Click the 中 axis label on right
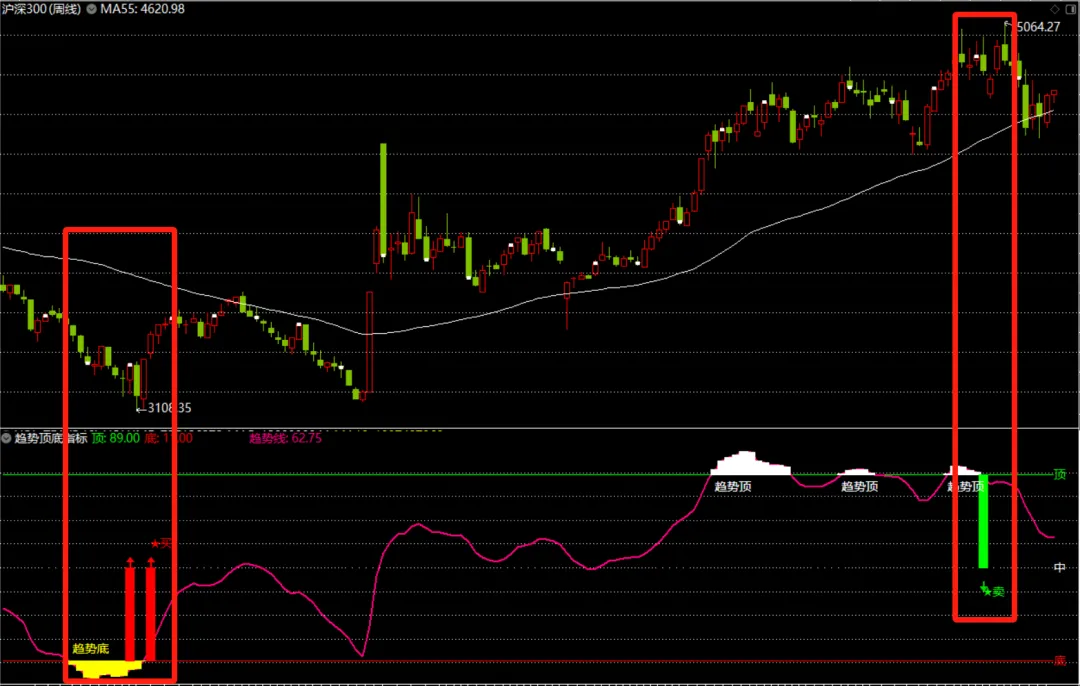1080x686 pixels. pos(1059,567)
